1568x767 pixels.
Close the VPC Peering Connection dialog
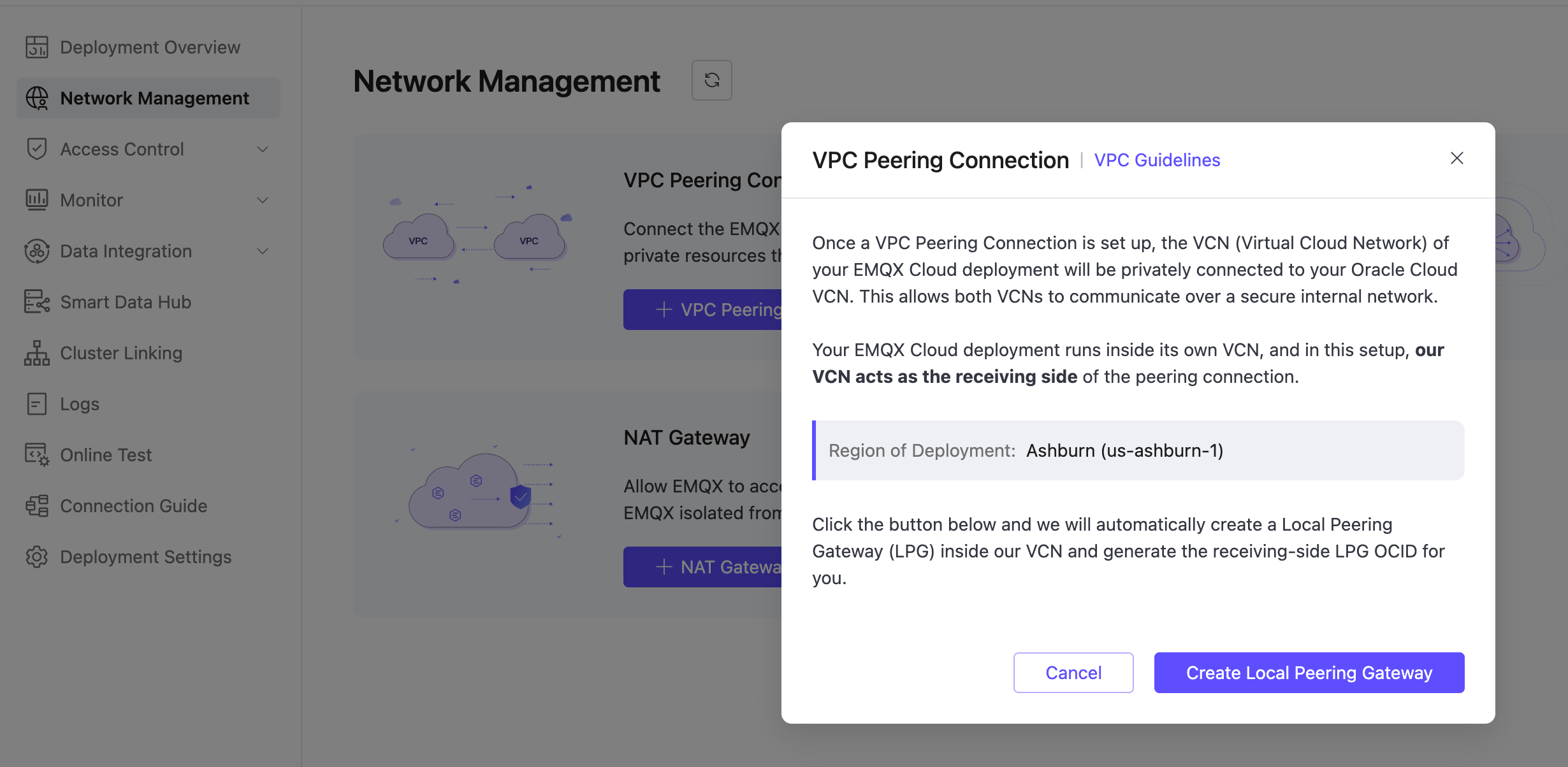click(x=1456, y=158)
